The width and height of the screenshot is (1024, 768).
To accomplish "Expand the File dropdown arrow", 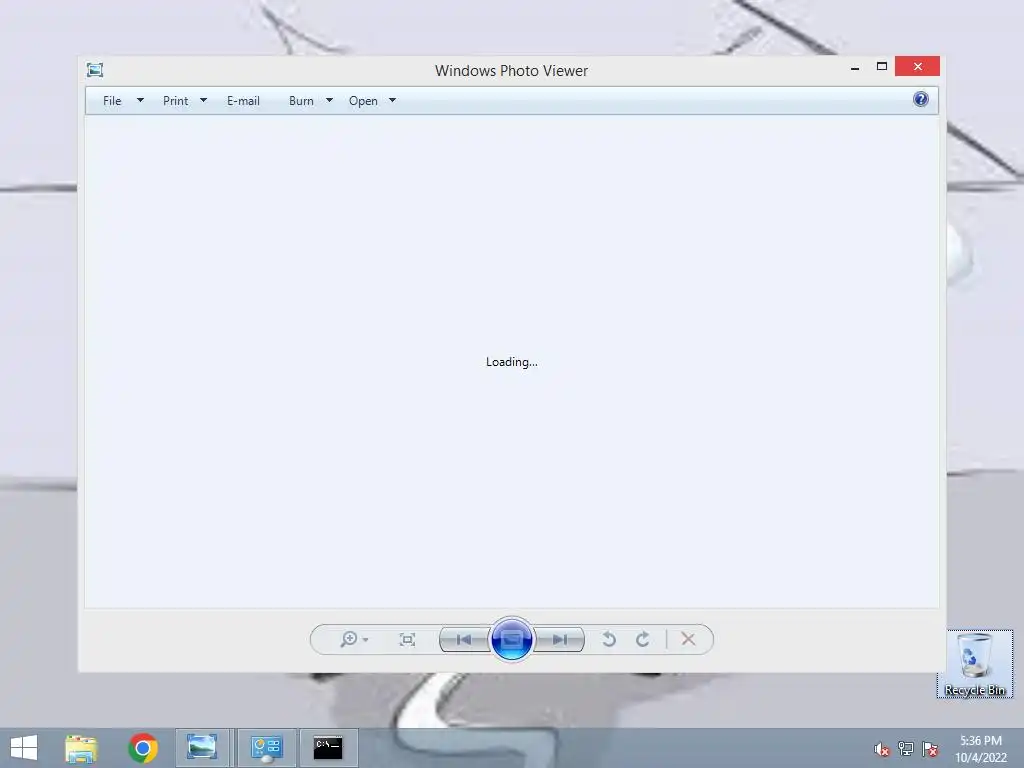I will [x=140, y=101].
